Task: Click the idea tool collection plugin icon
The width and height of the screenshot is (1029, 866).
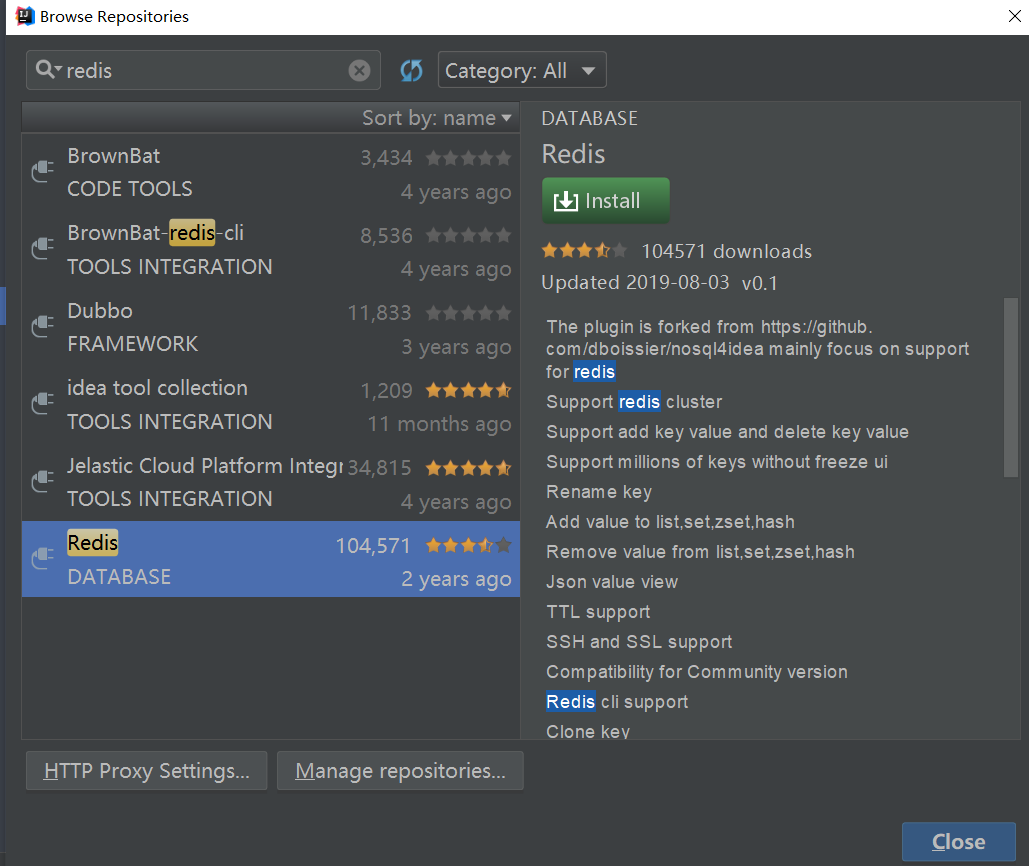Action: coord(42,404)
